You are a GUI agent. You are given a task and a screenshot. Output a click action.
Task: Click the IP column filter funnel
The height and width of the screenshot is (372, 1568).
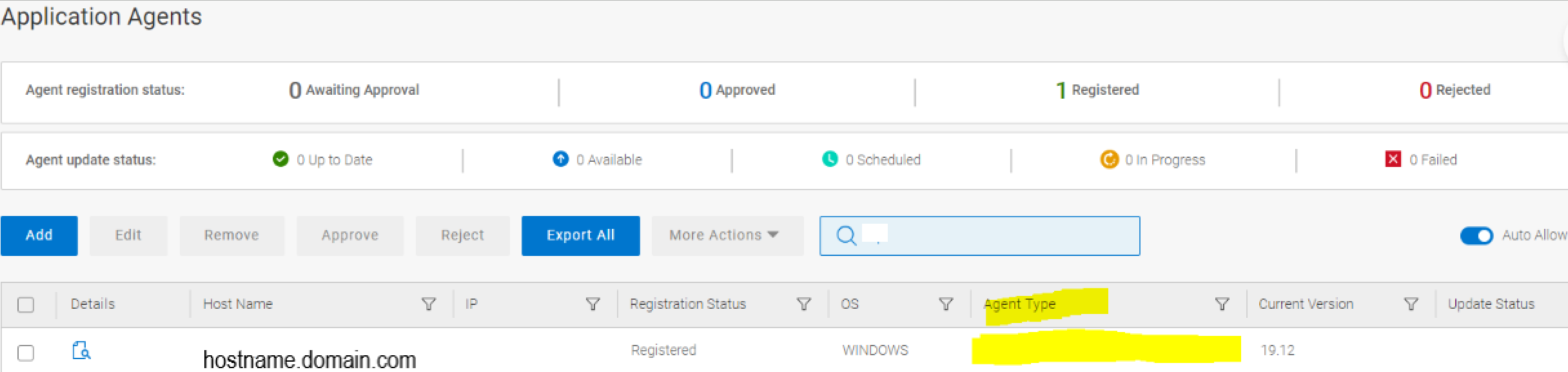pyautogui.click(x=593, y=304)
